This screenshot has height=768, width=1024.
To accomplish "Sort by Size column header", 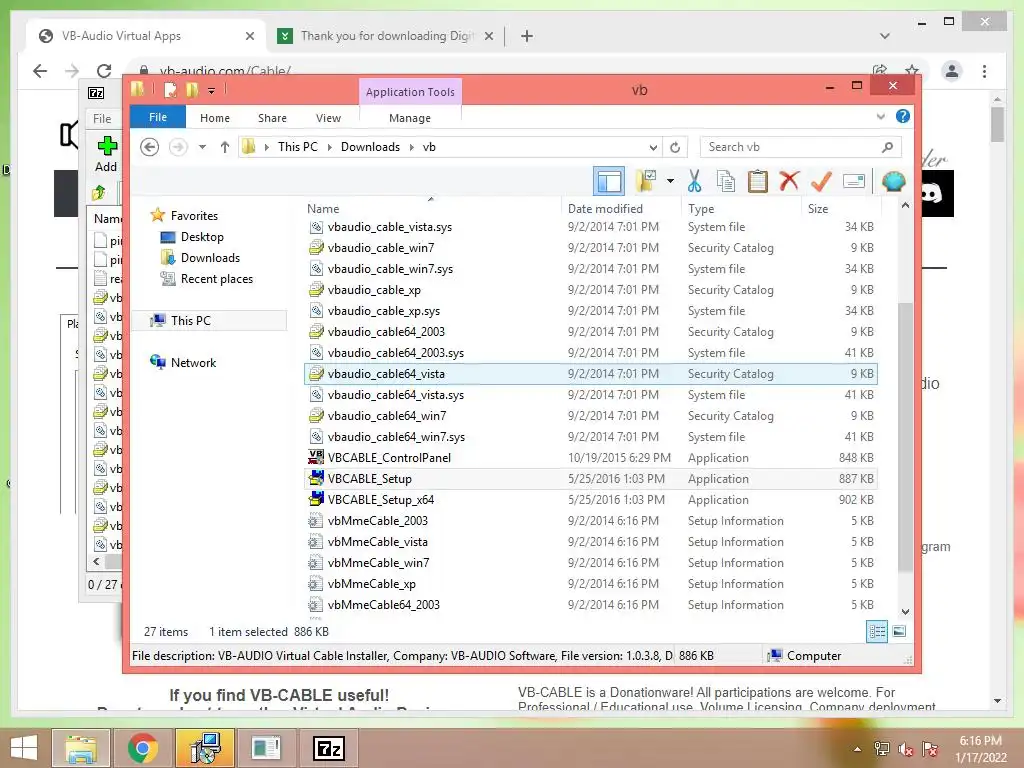I will [841, 208].
